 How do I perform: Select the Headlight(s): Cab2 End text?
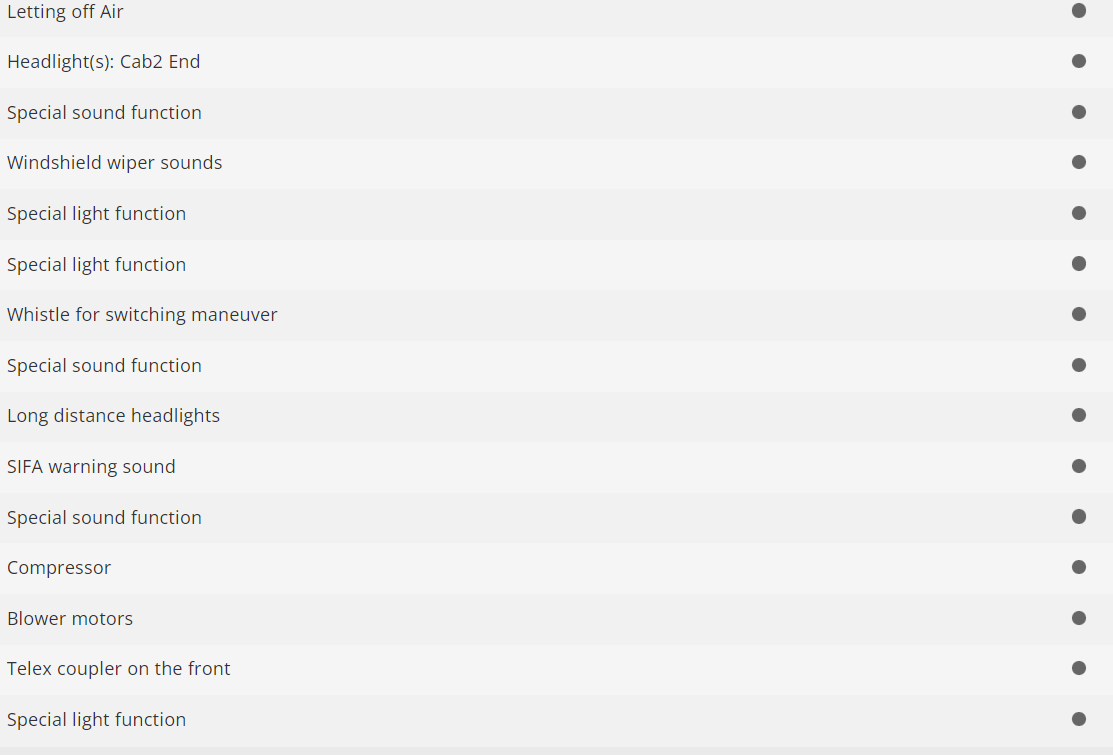coord(103,62)
